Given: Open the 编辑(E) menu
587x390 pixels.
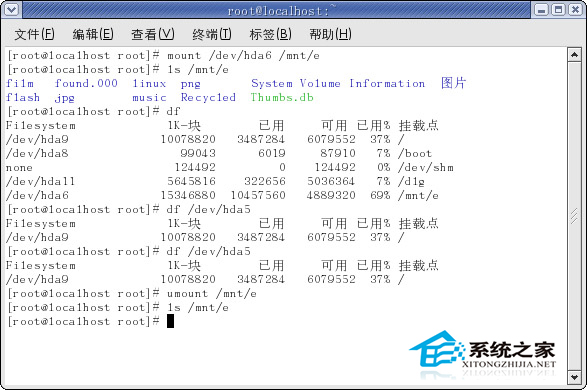Looking at the screenshot, I should (x=93, y=34).
